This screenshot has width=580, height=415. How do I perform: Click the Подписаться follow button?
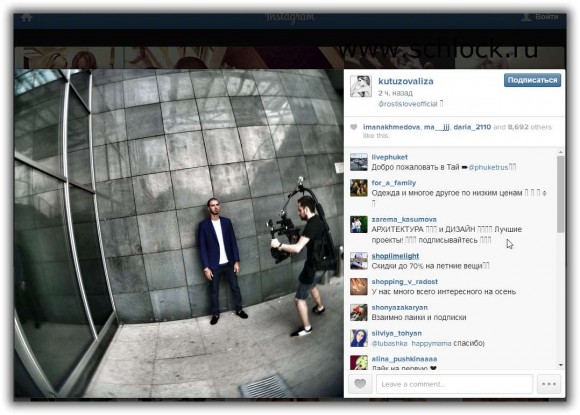coord(532,80)
